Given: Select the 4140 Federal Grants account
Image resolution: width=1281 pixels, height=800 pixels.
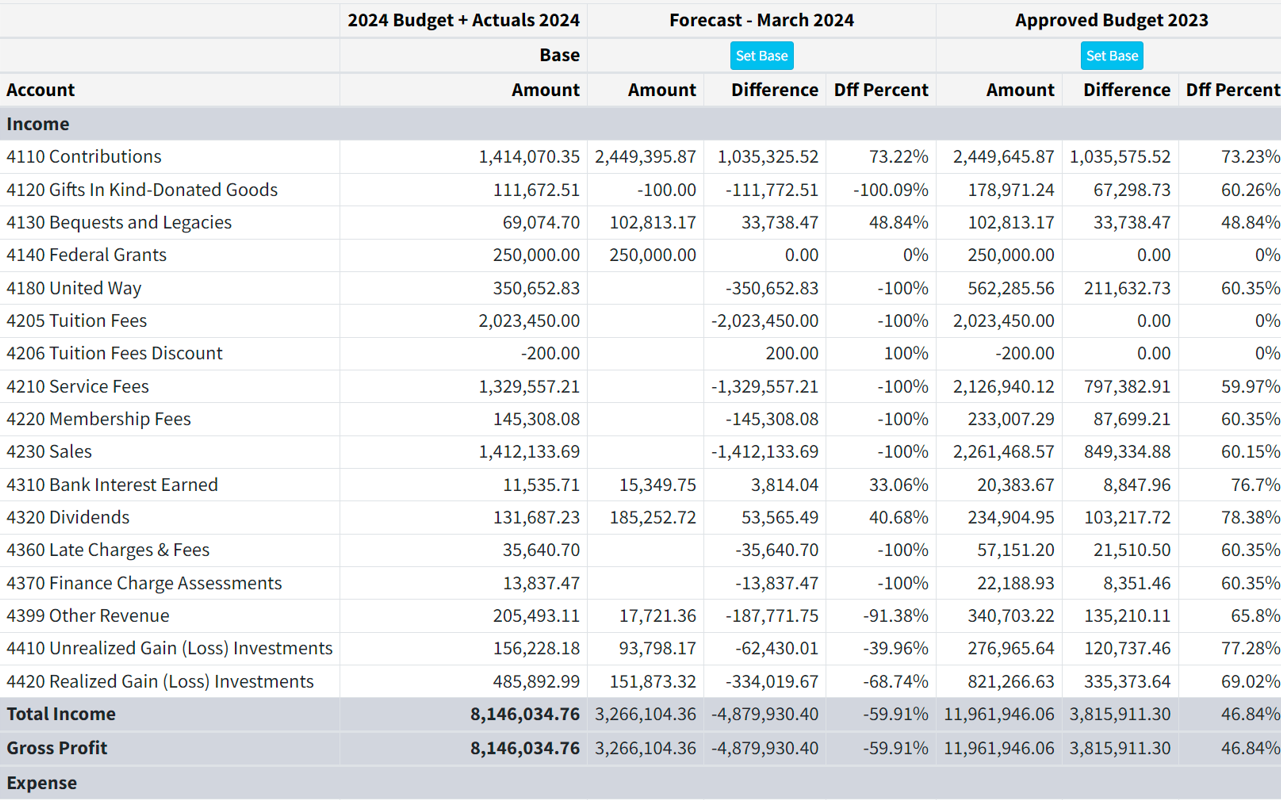Looking at the screenshot, I should point(86,255).
